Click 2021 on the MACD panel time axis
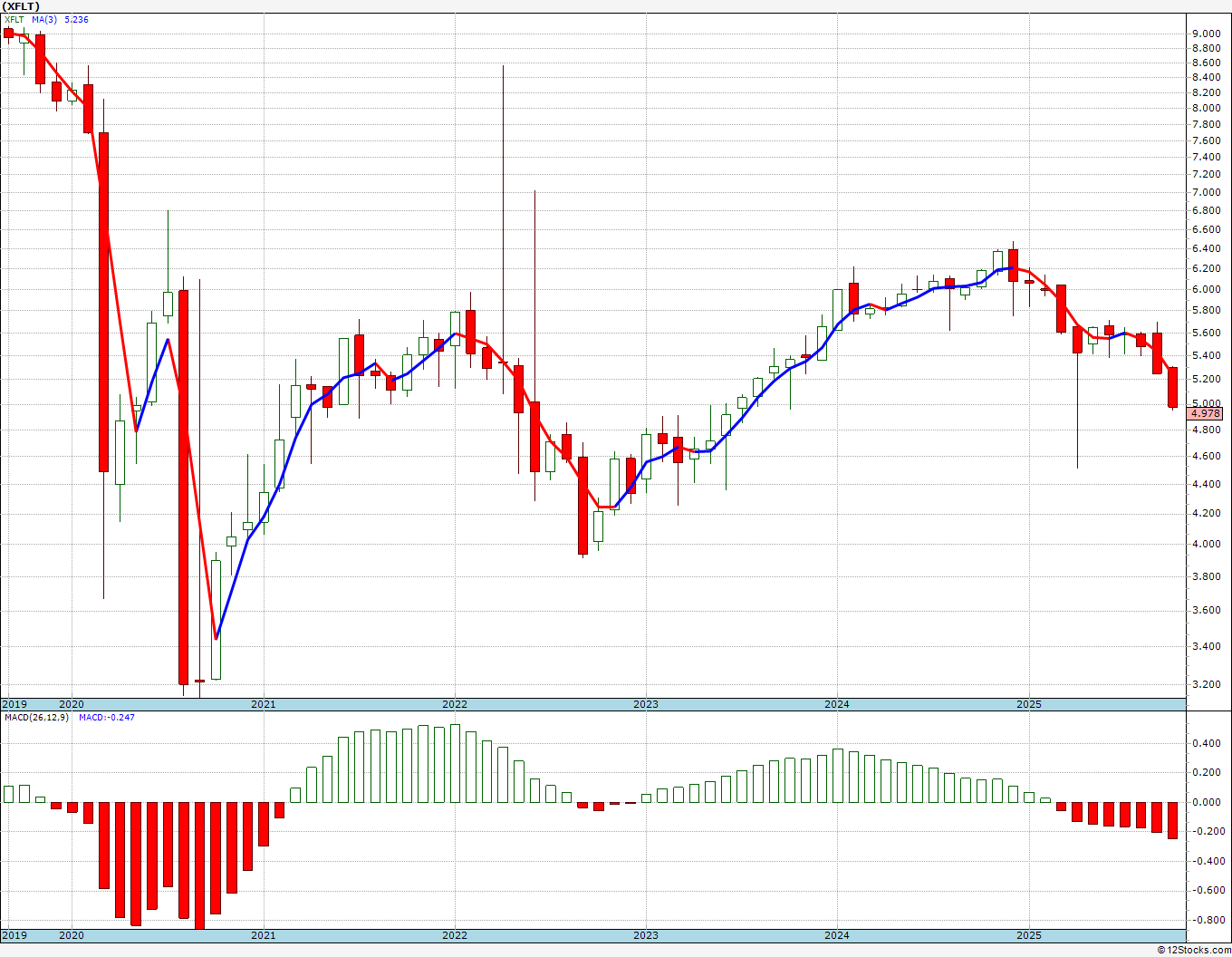This screenshot has height=957, width=1232. (264, 935)
